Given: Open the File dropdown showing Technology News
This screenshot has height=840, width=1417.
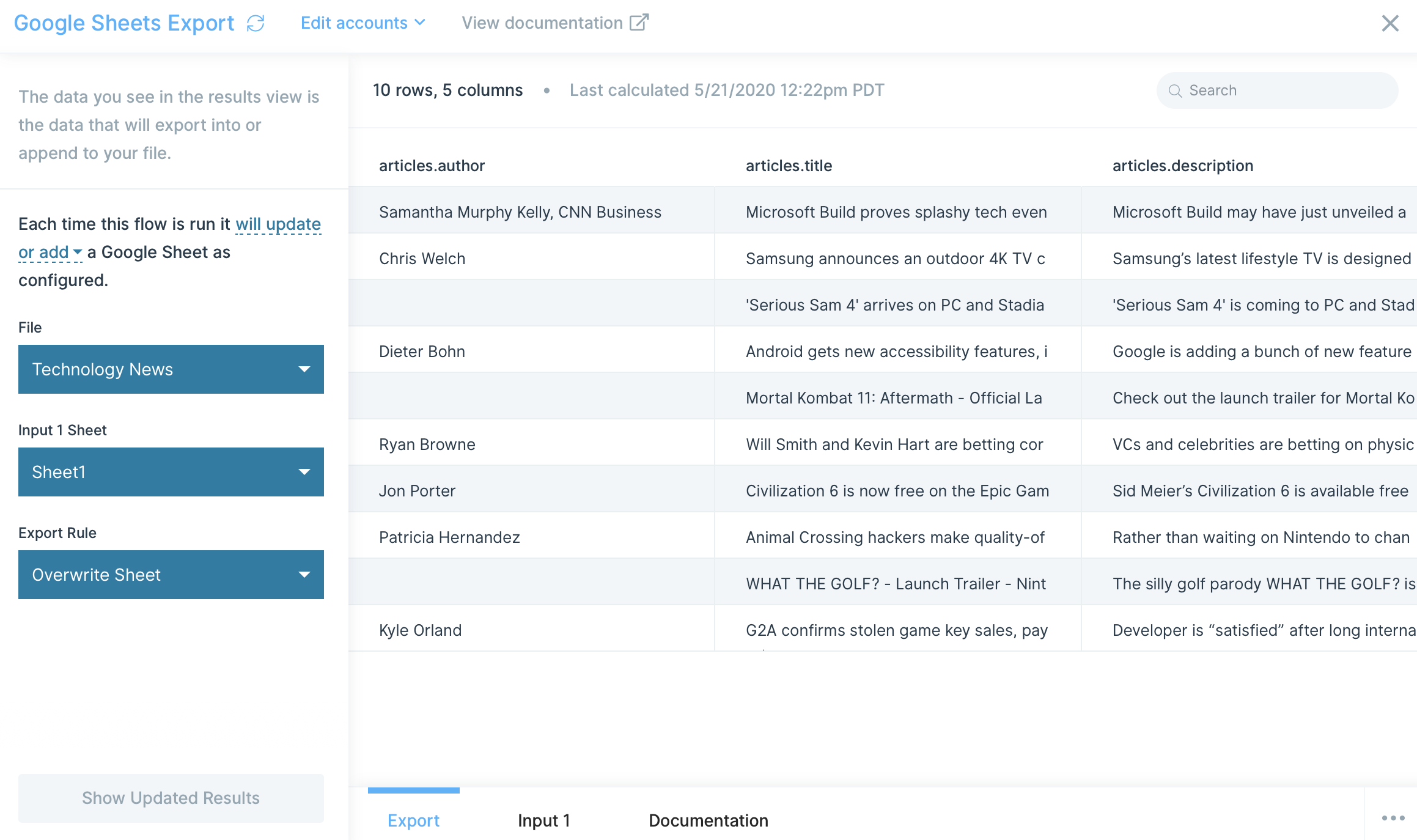Looking at the screenshot, I should click(171, 369).
